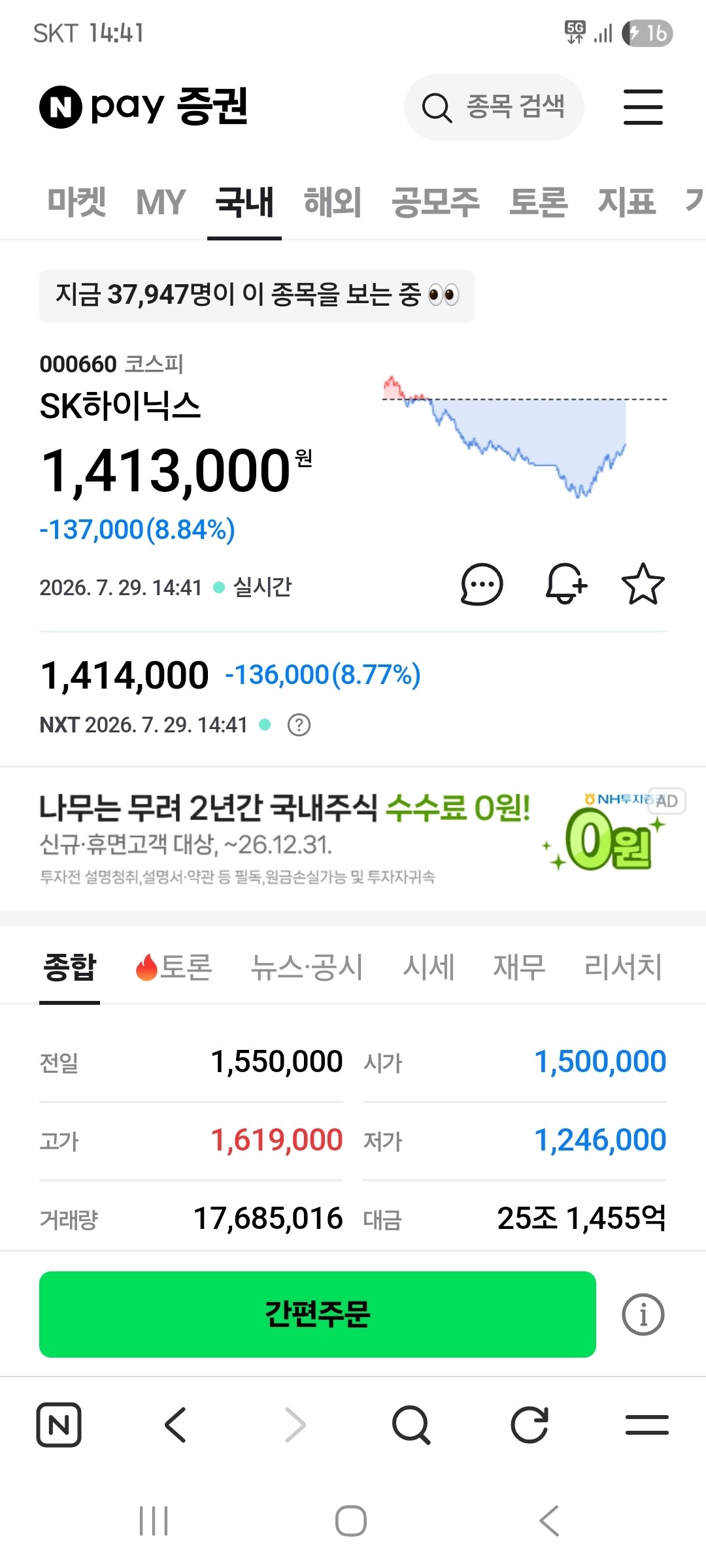Tap the SK하이닉스 intraday mini chart
Screen dimensions: 706x1568
pos(524,436)
